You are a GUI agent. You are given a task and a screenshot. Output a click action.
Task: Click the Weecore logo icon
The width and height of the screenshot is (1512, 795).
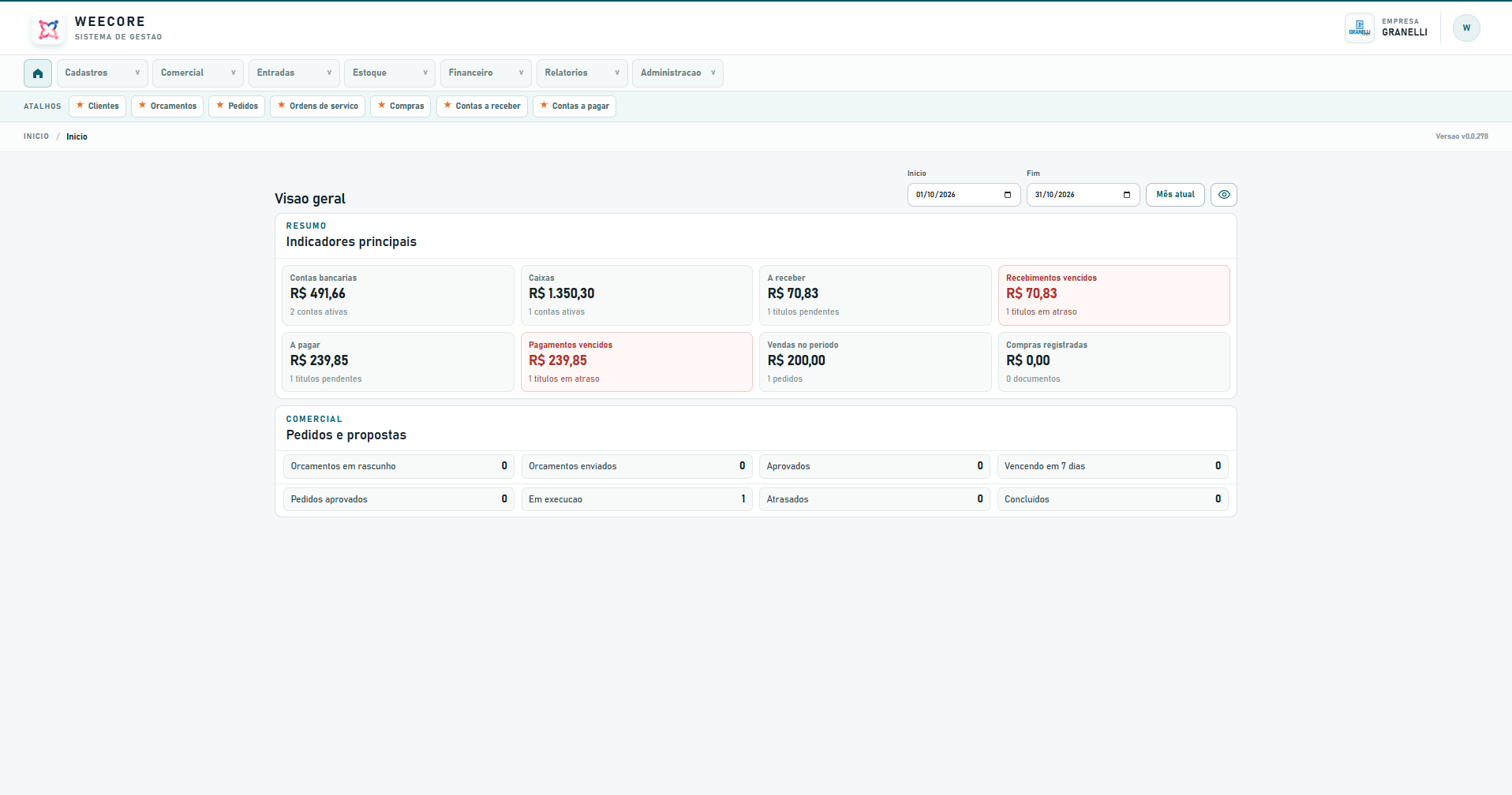point(49,29)
